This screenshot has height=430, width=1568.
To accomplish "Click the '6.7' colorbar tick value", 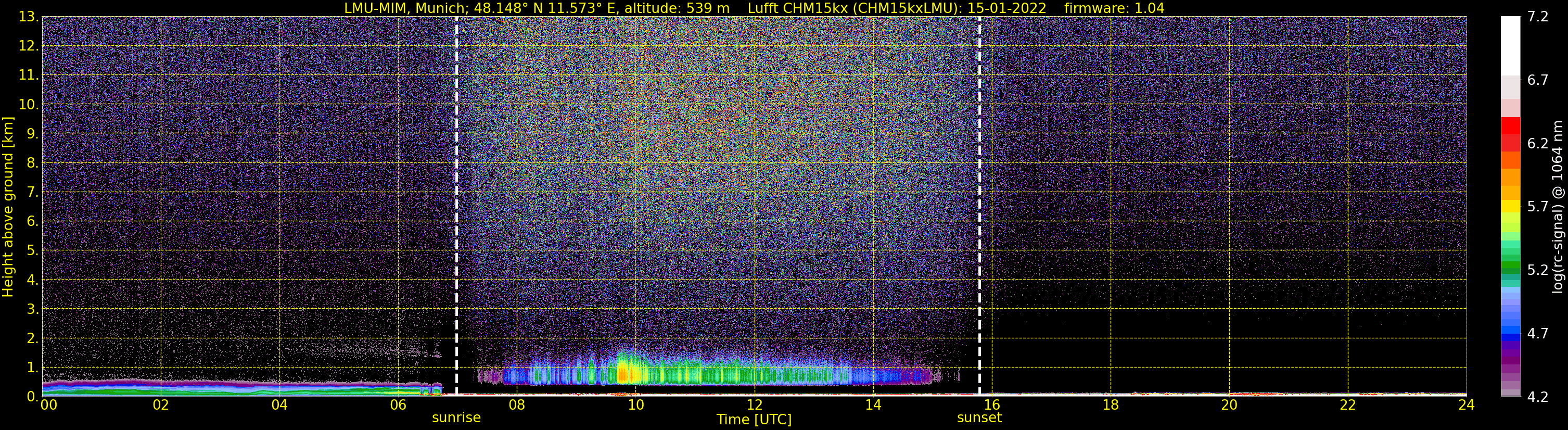I will click(x=1538, y=80).
